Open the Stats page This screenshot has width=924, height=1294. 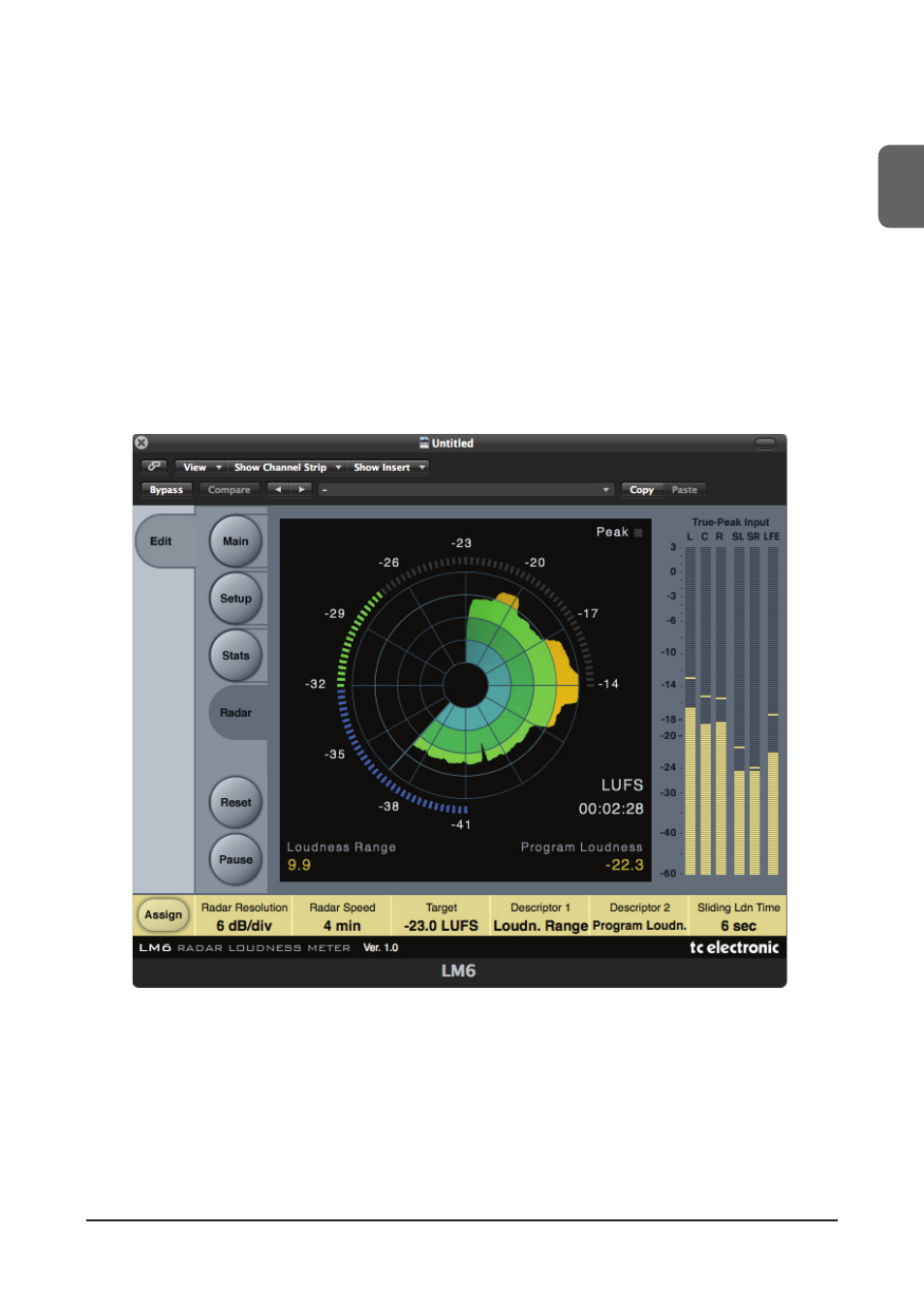tap(235, 656)
